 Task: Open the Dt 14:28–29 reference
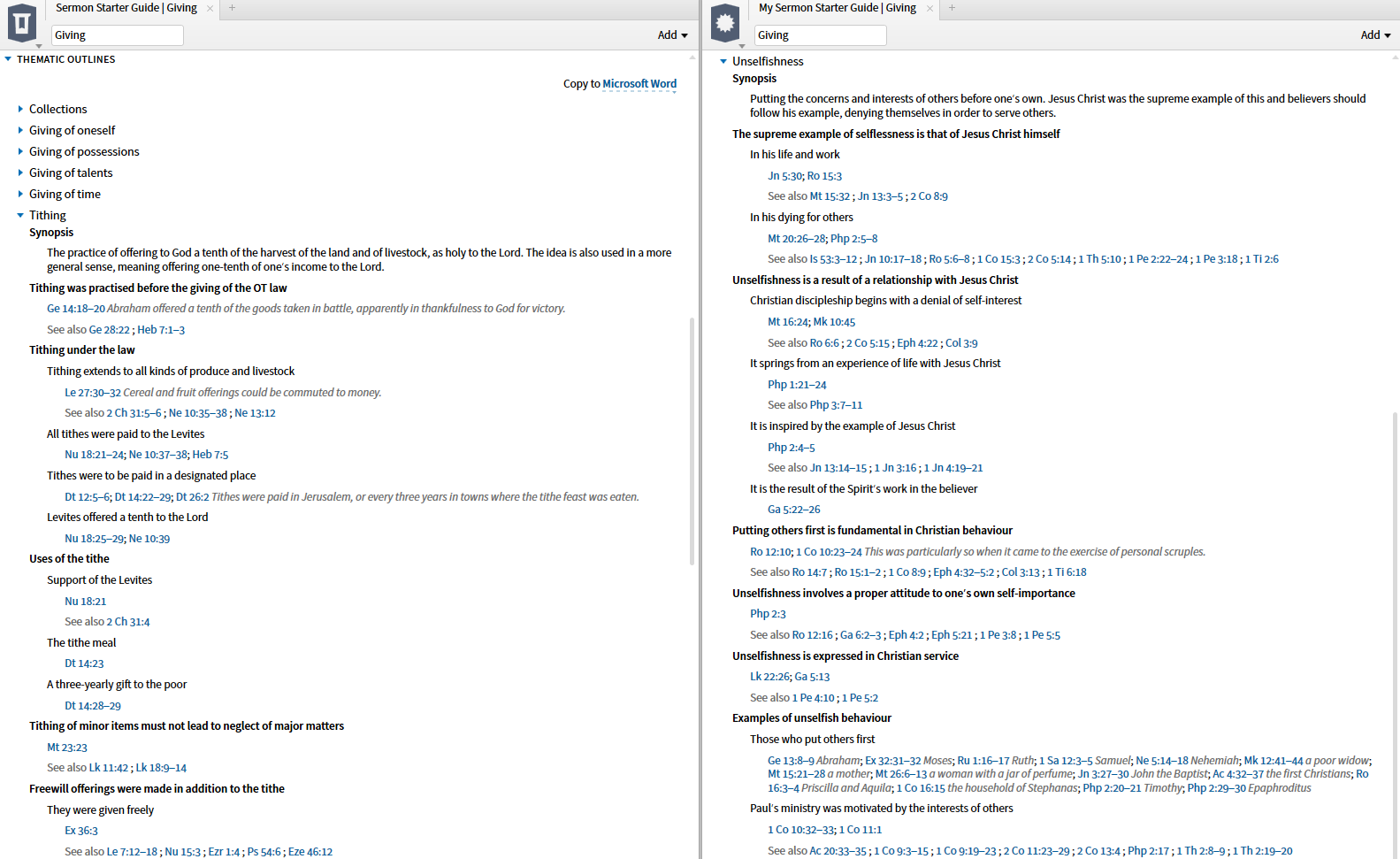pos(93,706)
